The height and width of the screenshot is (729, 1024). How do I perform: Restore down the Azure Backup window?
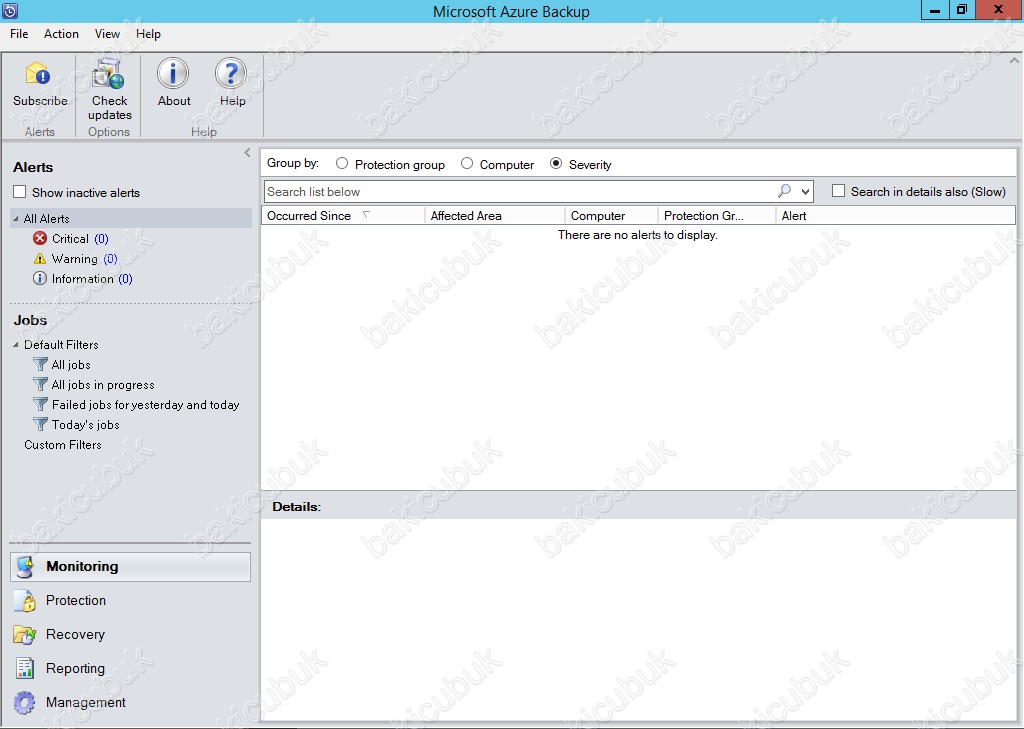(x=962, y=10)
